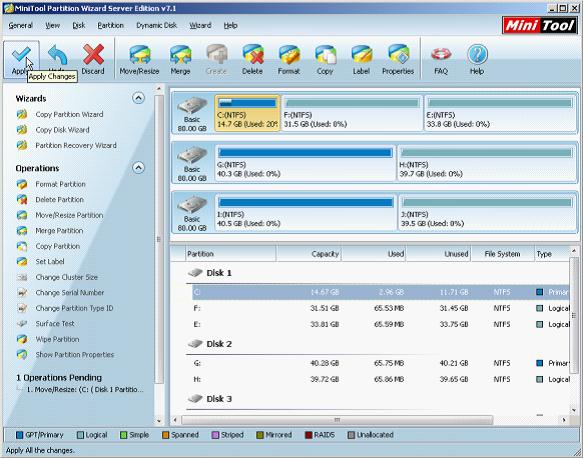Click the Delete toolbar icon
This screenshot has width=583, height=458.
(x=252, y=55)
